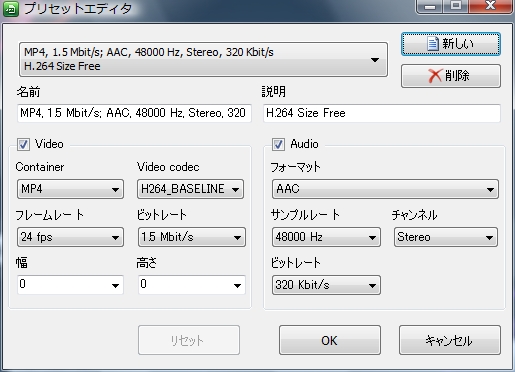The height and width of the screenshot is (372, 515).
Task: Open the 24 fps frame rate dropdown
Action: [70, 237]
